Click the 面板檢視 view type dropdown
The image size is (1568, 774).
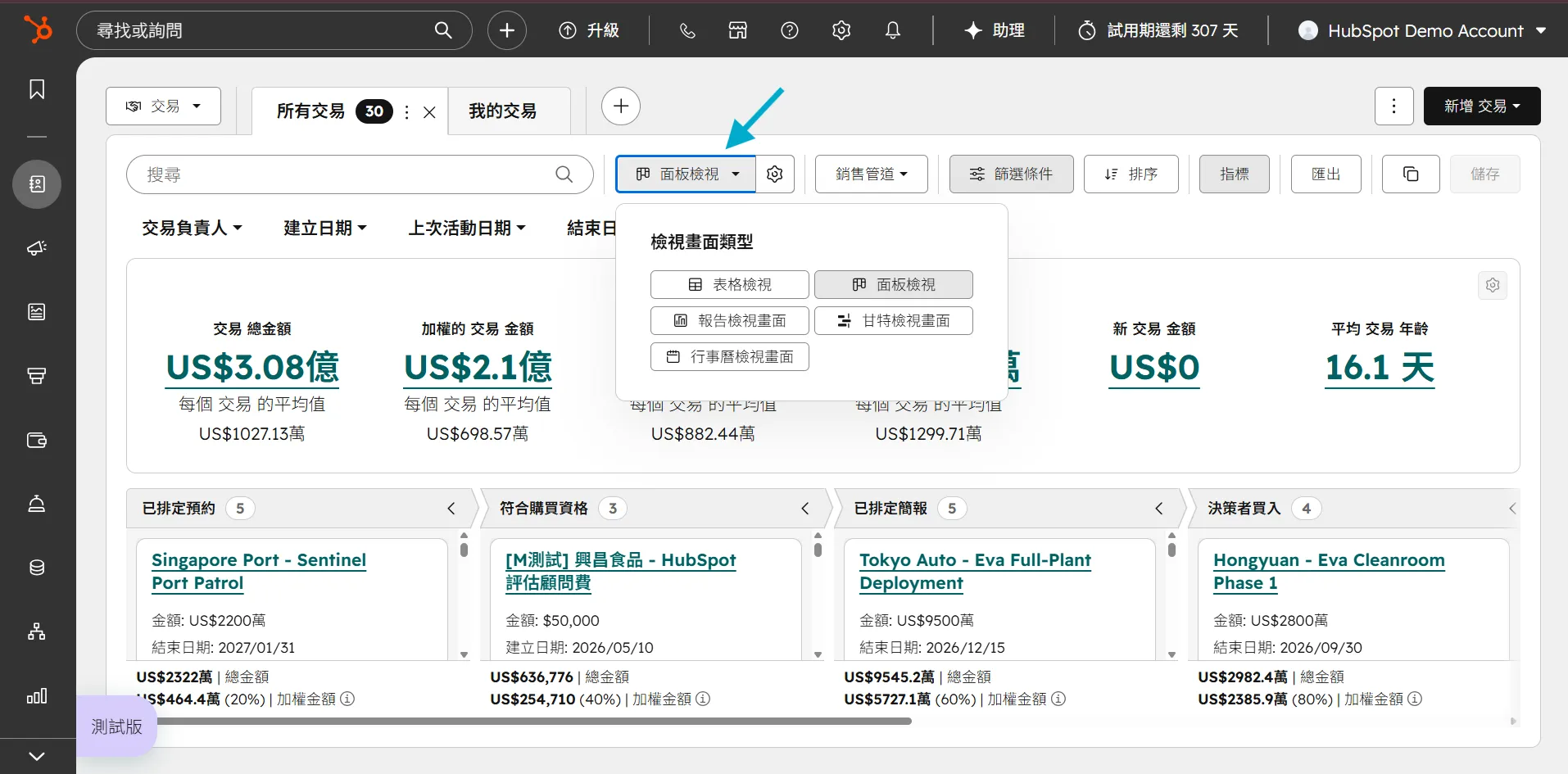click(x=686, y=174)
